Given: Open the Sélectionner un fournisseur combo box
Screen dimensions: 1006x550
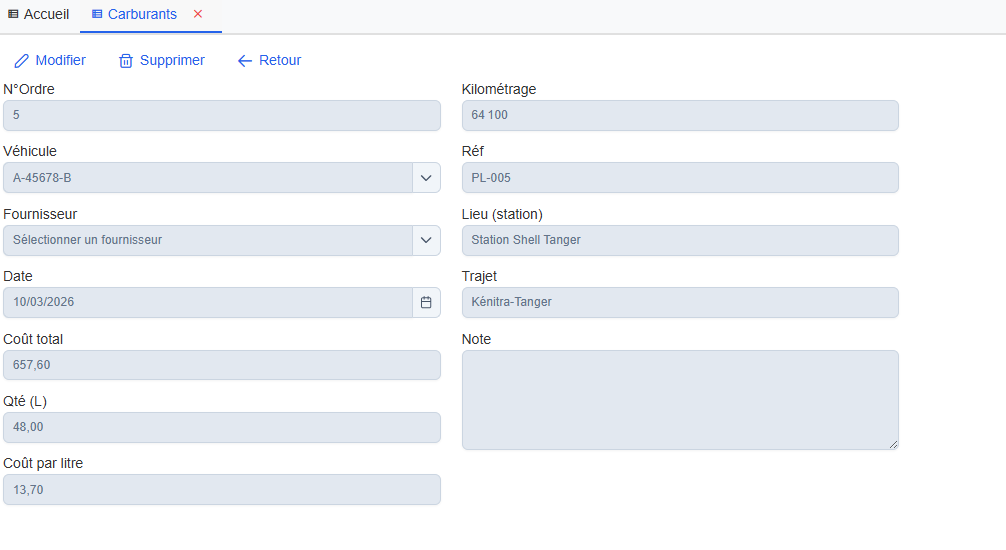Looking at the screenshot, I should click(x=208, y=240).
